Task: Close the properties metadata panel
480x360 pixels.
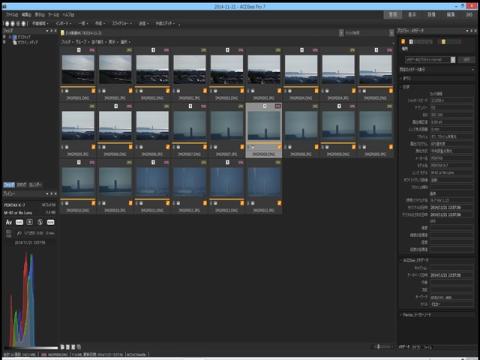Action: click(x=475, y=31)
